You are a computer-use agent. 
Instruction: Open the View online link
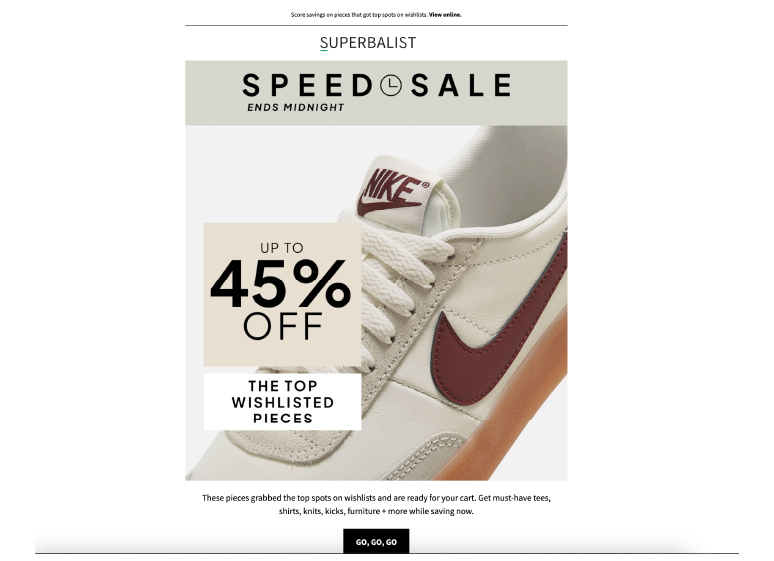coord(445,15)
